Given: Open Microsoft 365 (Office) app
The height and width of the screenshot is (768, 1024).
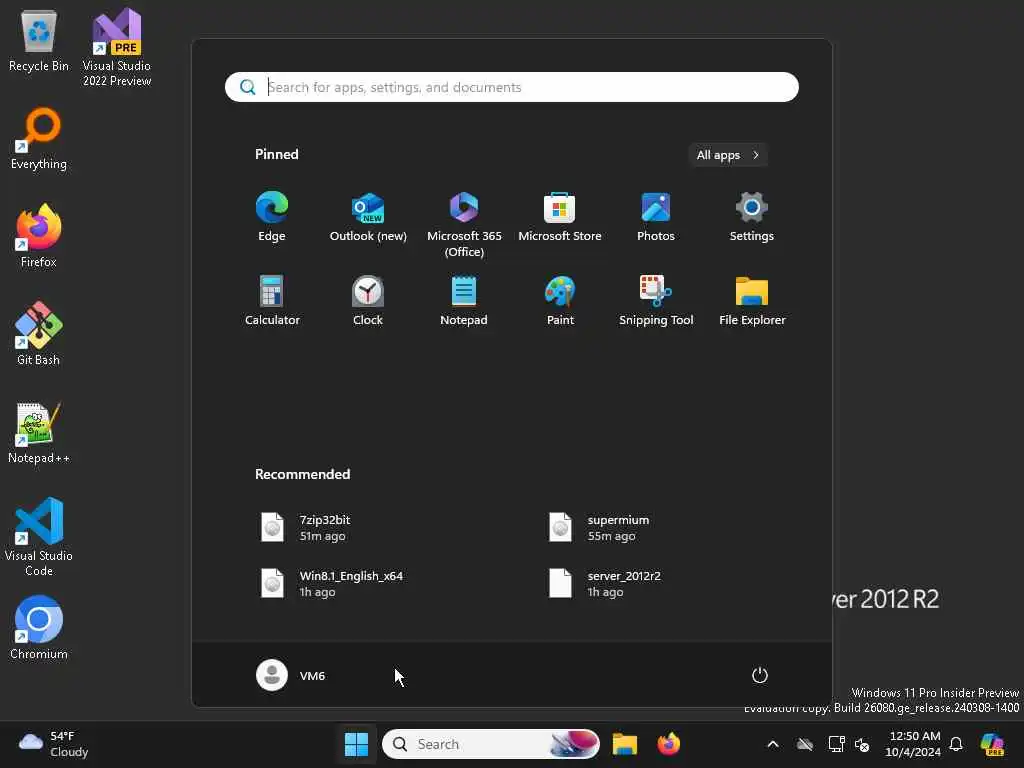Looking at the screenshot, I should 464,225.
